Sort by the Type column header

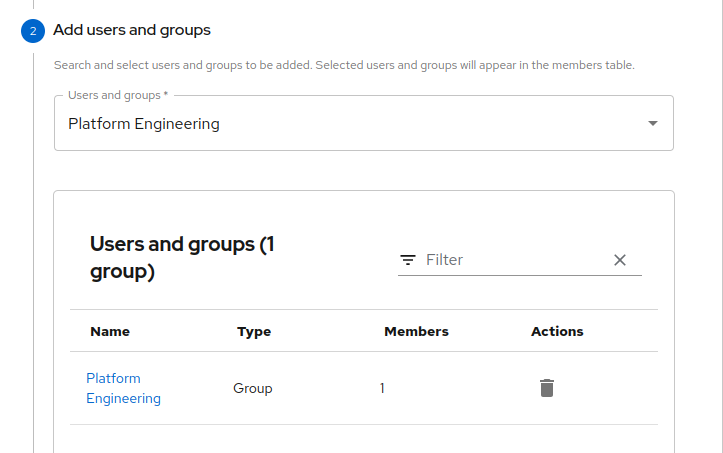(x=254, y=331)
